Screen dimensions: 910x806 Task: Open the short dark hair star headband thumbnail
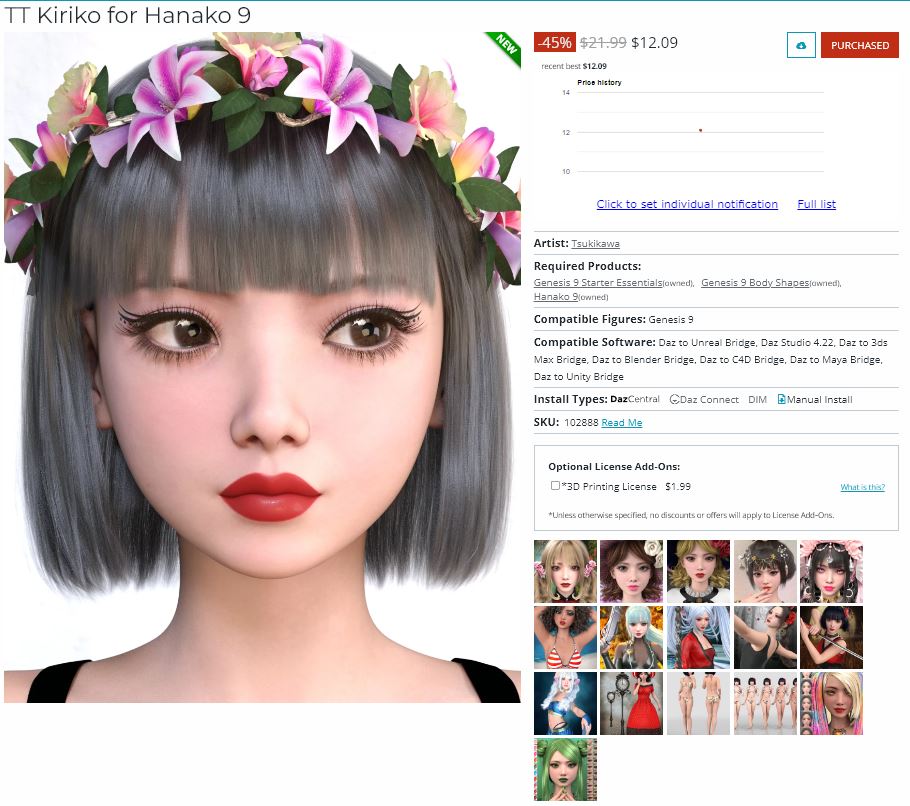point(765,571)
